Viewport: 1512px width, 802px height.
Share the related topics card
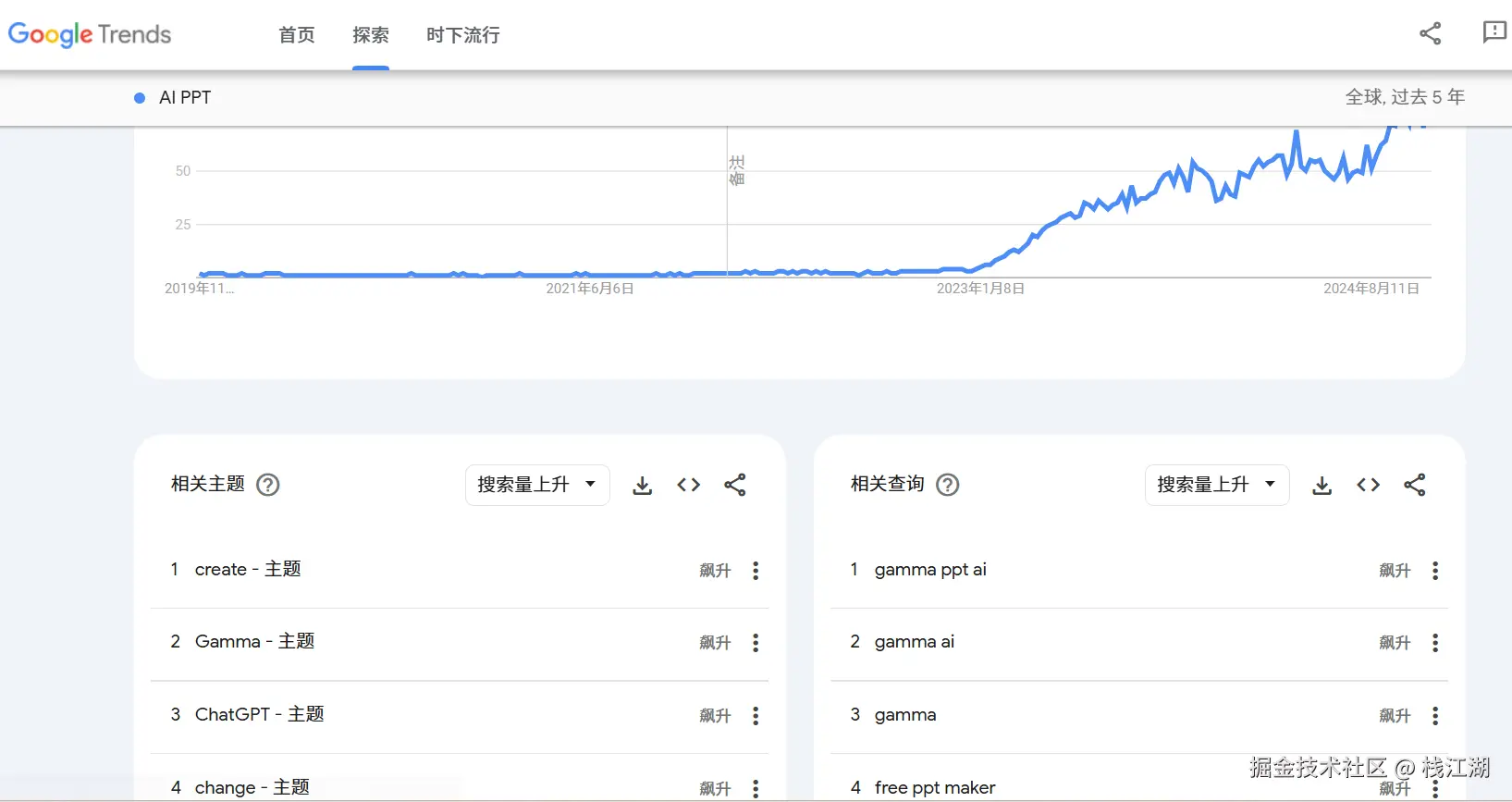point(734,486)
